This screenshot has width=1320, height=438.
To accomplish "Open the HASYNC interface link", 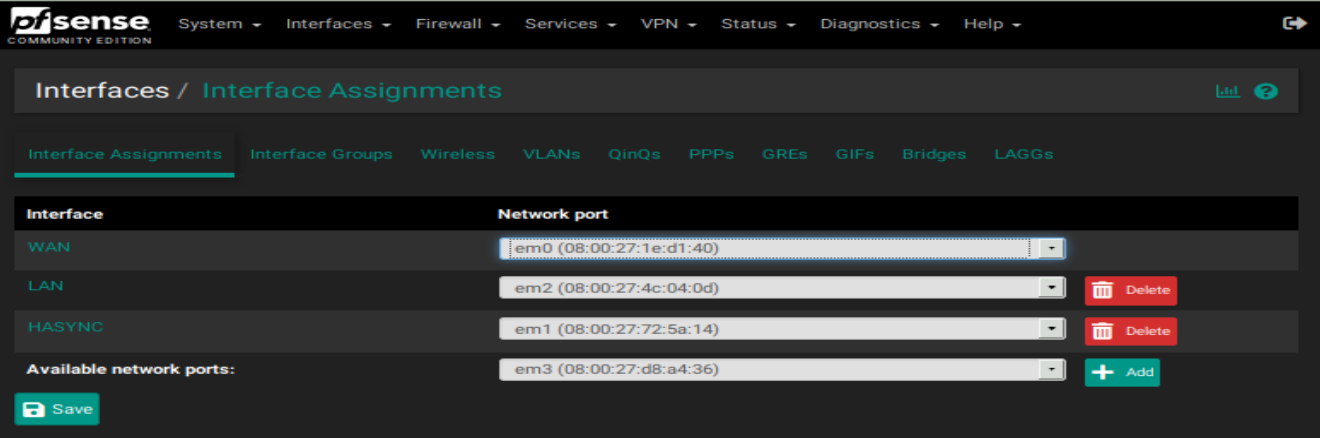I will tap(65, 327).
